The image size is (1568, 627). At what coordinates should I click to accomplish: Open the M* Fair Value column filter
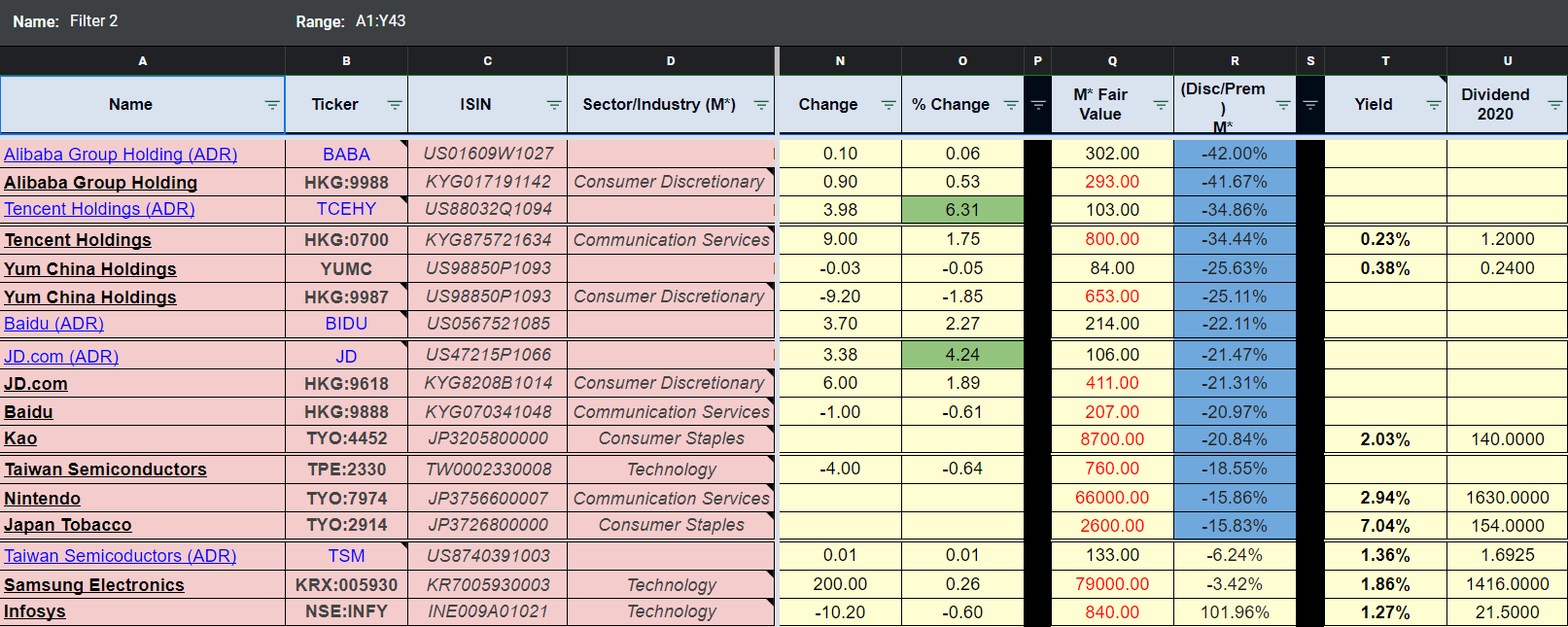point(1161,105)
